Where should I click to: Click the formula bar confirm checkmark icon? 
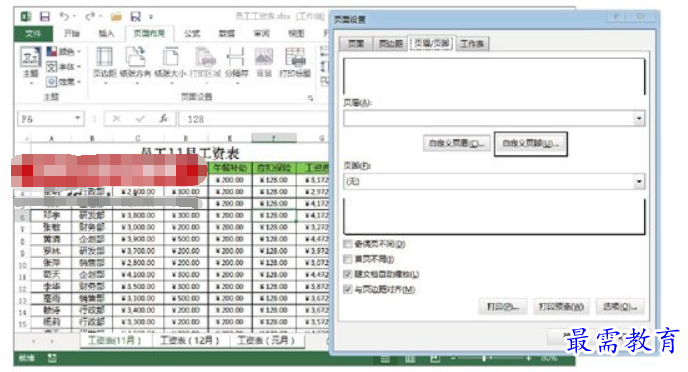pos(140,118)
